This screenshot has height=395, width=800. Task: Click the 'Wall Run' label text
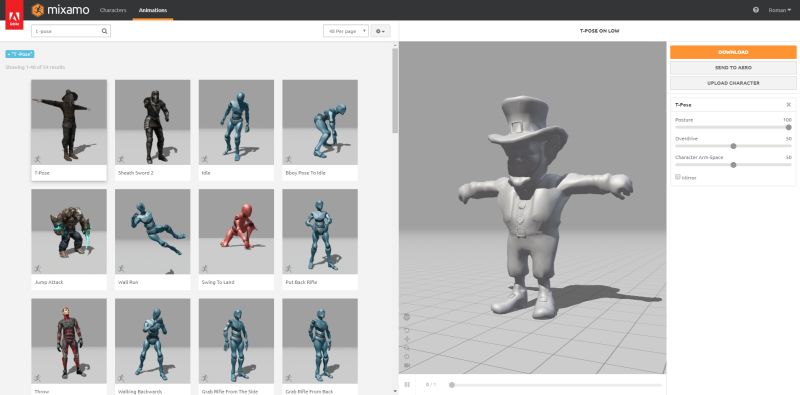point(128,282)
